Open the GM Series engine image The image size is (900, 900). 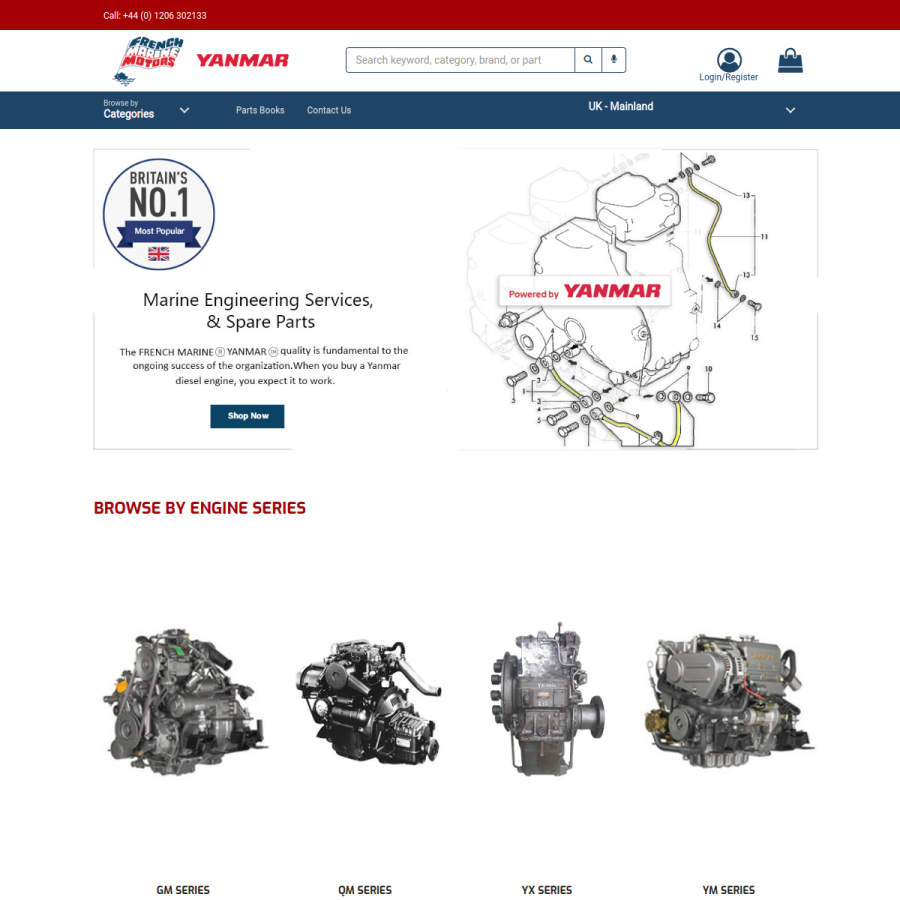(185, 703)
